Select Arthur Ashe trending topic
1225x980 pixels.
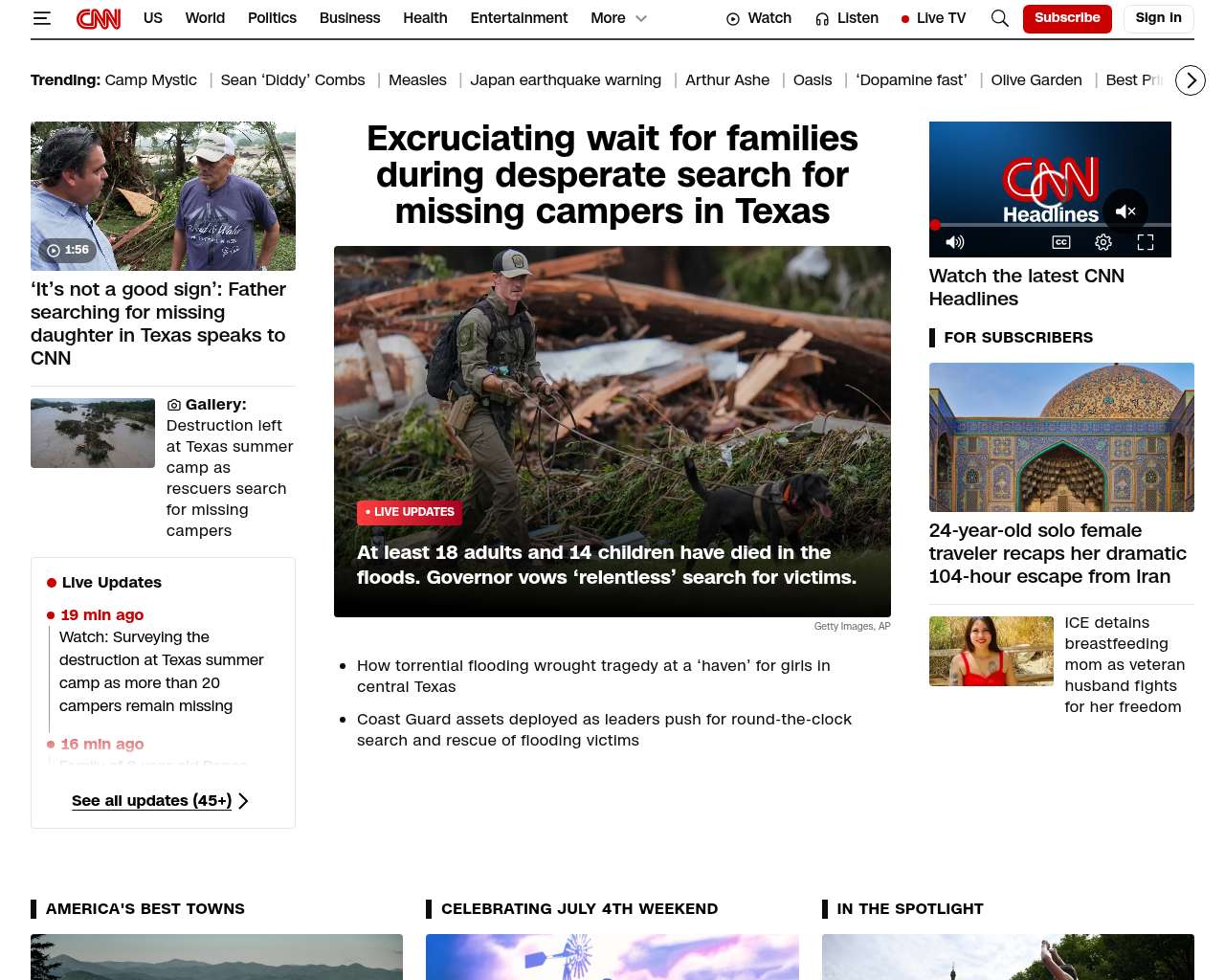pos(727,80)
